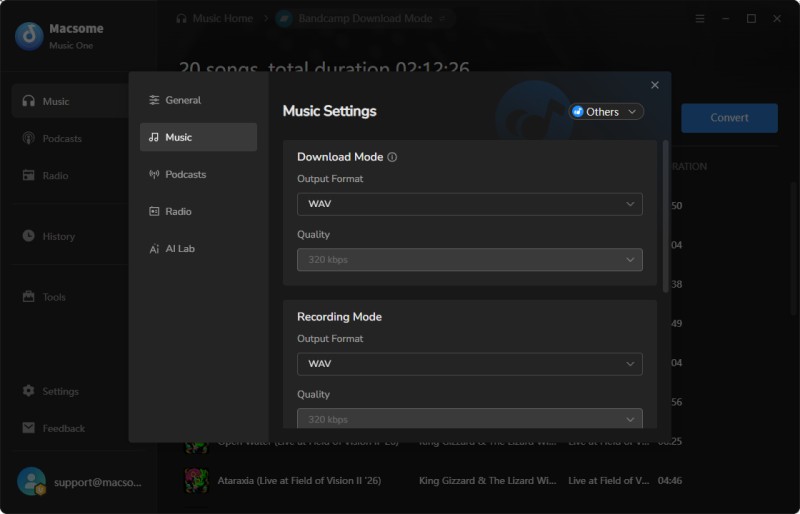Close the Music Settings dialog
This screenshot has width=800, height=514.
(x=655, y=85)
